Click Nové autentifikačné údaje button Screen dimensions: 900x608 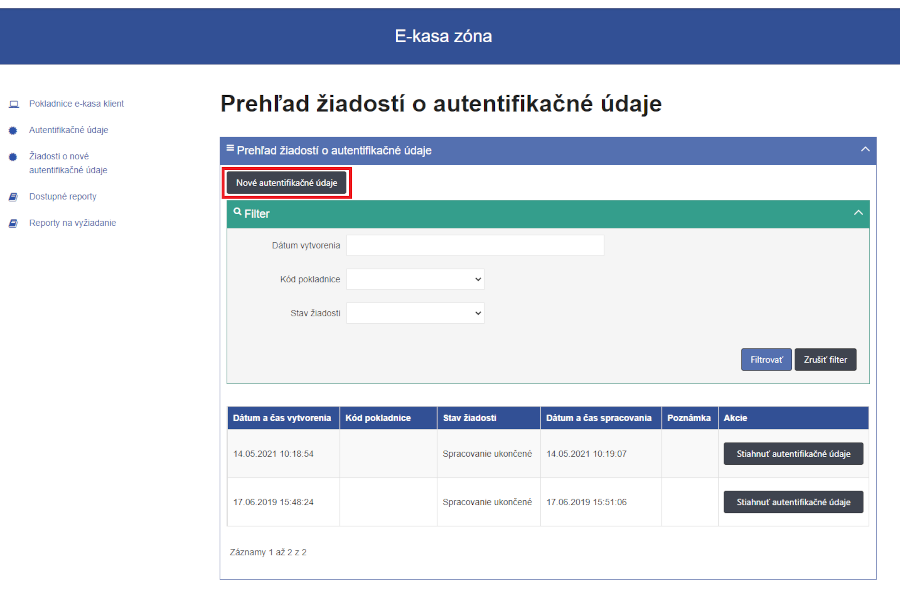[x=287, y=183]
